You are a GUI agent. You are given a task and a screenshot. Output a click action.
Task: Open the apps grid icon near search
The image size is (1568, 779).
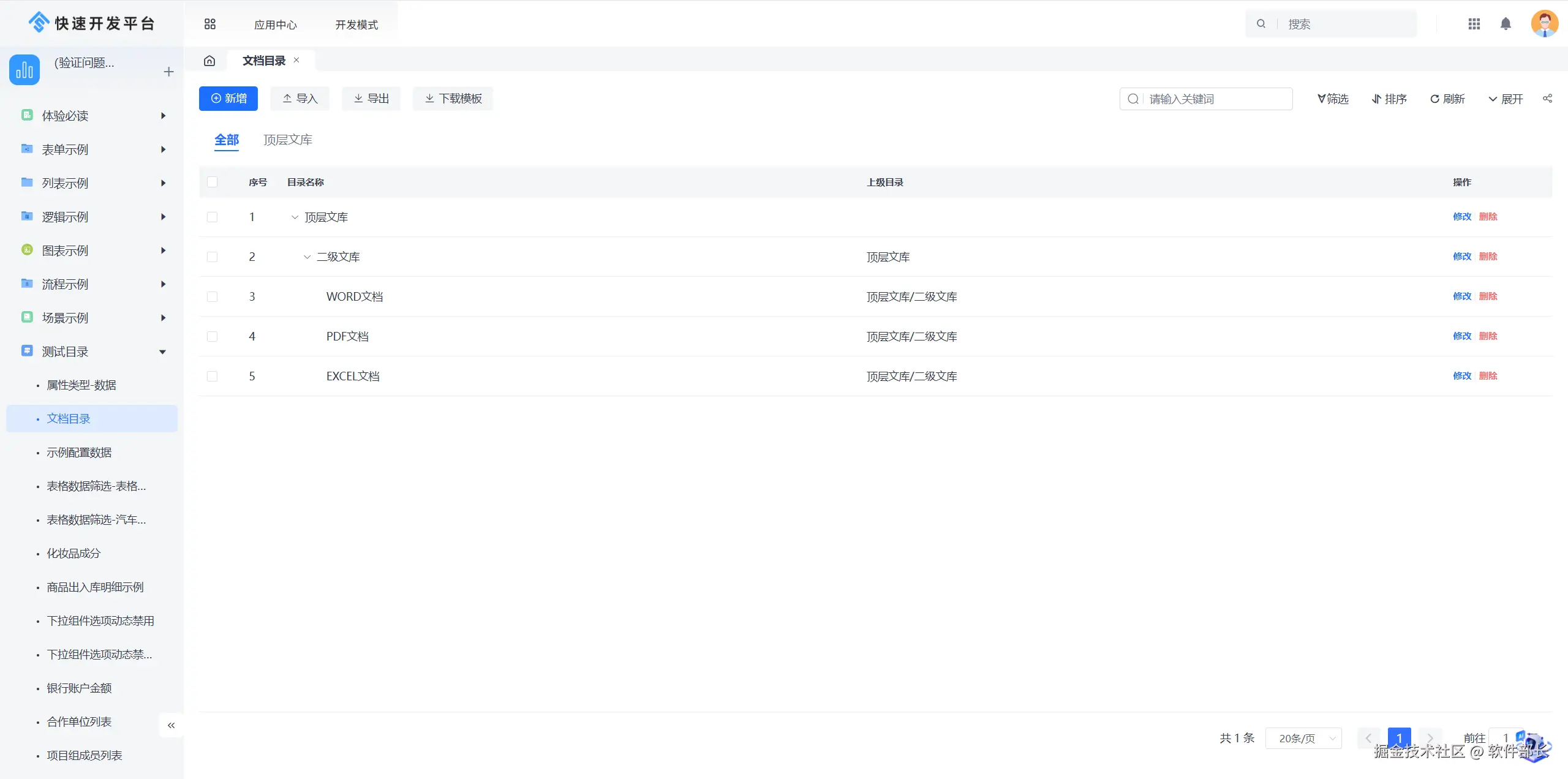pos(1474,24)
